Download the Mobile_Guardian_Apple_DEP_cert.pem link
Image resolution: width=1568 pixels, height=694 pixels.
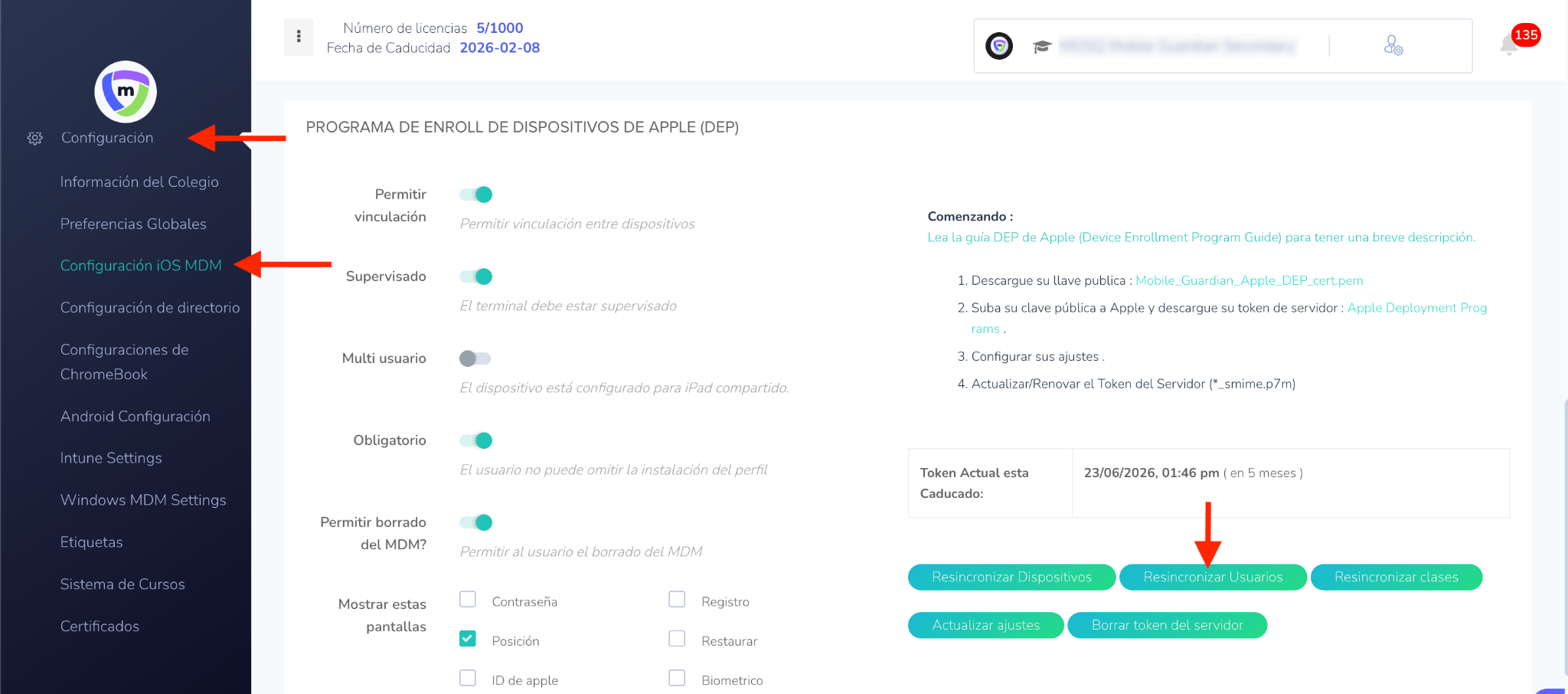pos(1249,280)
